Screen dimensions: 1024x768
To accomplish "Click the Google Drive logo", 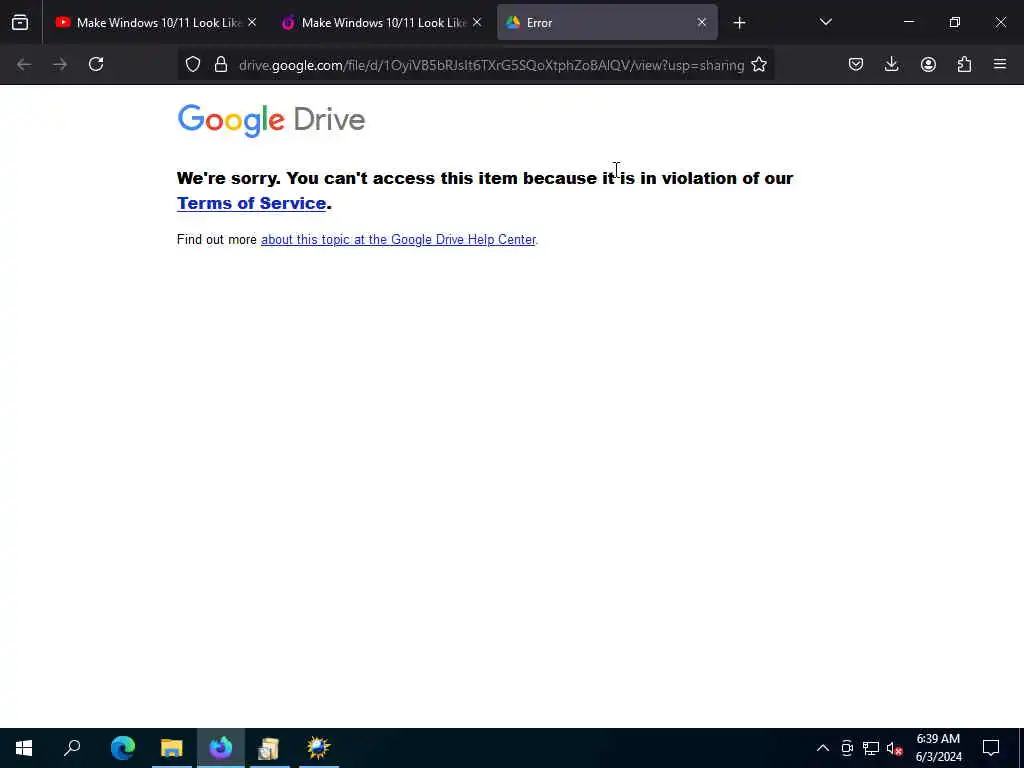I will (x=271, y=120).
